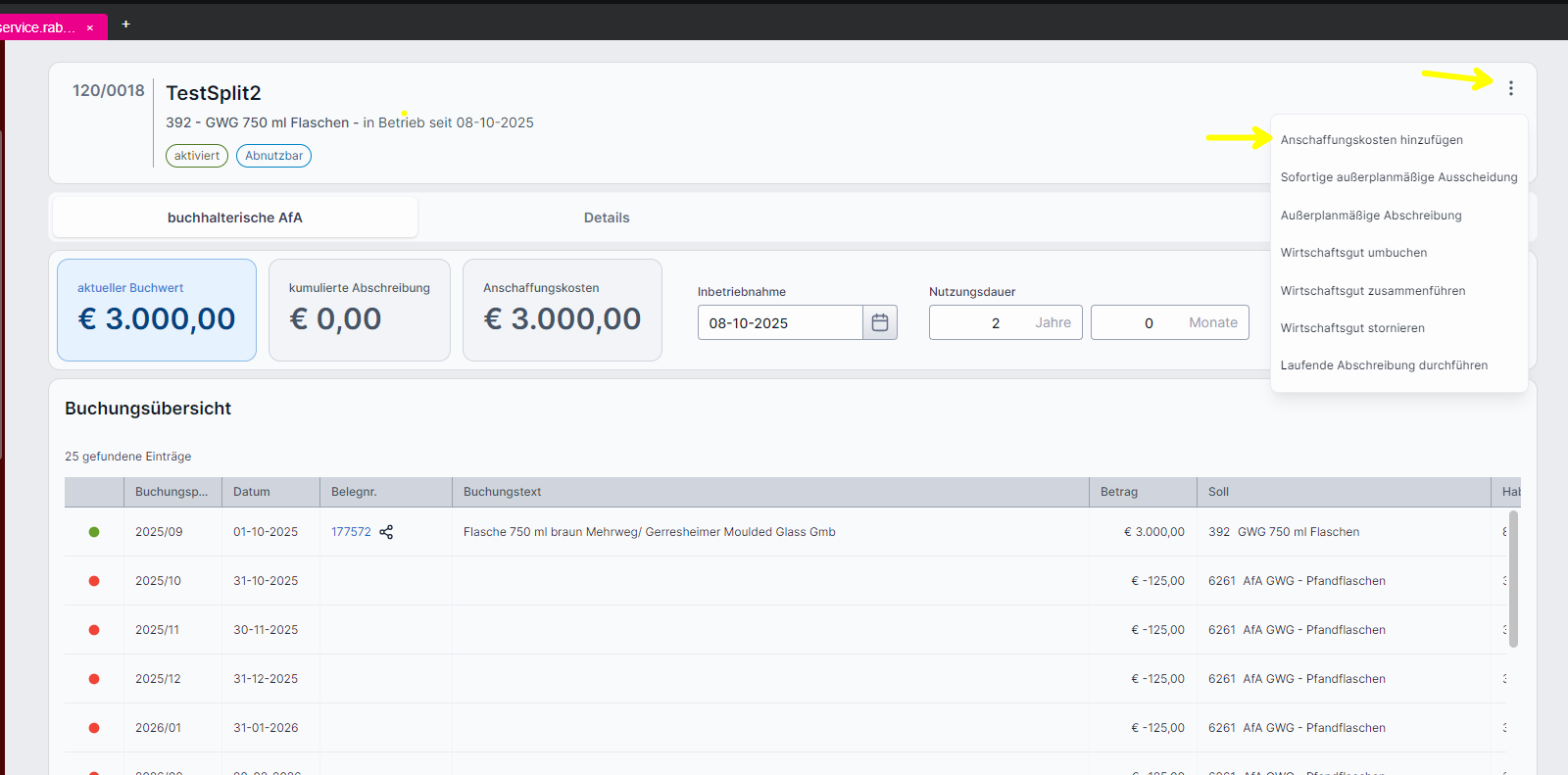Run Laufende Abschreibung durchführen
Screen dimensions: 1568x775
pos(1384,365)
